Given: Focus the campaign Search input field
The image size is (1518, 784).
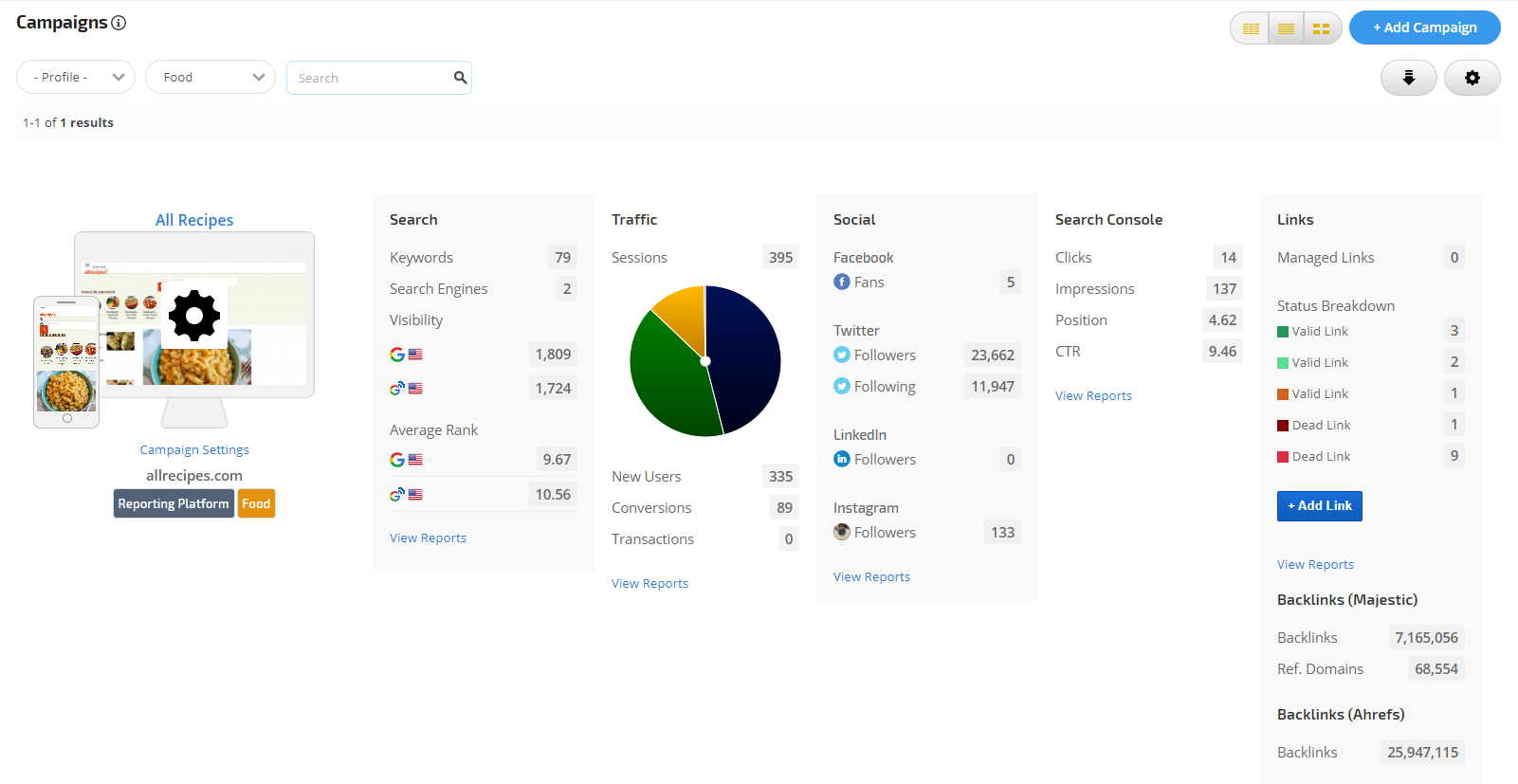Looking at the screenshot, I should click(x=370, y=78).
